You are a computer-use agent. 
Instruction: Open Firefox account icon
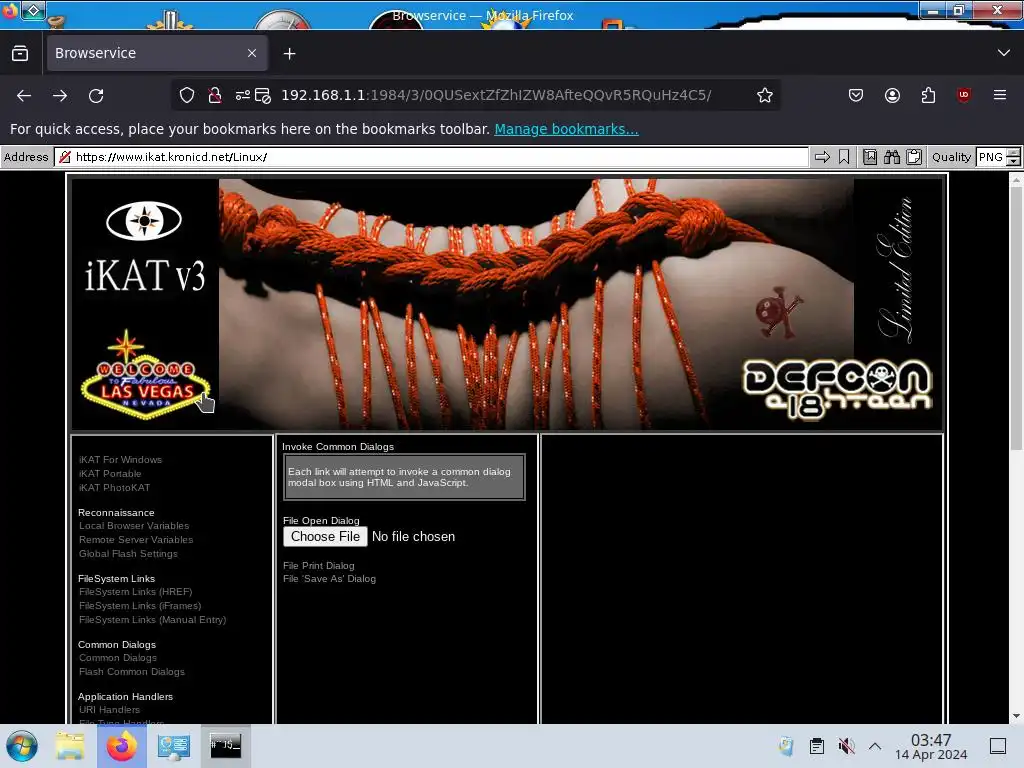[x=892, y=95]
